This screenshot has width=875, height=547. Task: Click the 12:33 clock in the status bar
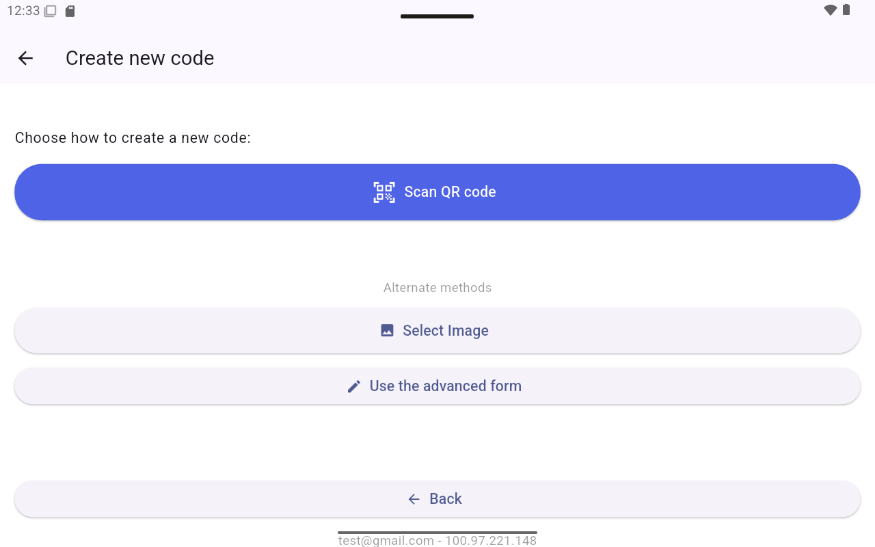pyautogui.click(x=23, y=11)
